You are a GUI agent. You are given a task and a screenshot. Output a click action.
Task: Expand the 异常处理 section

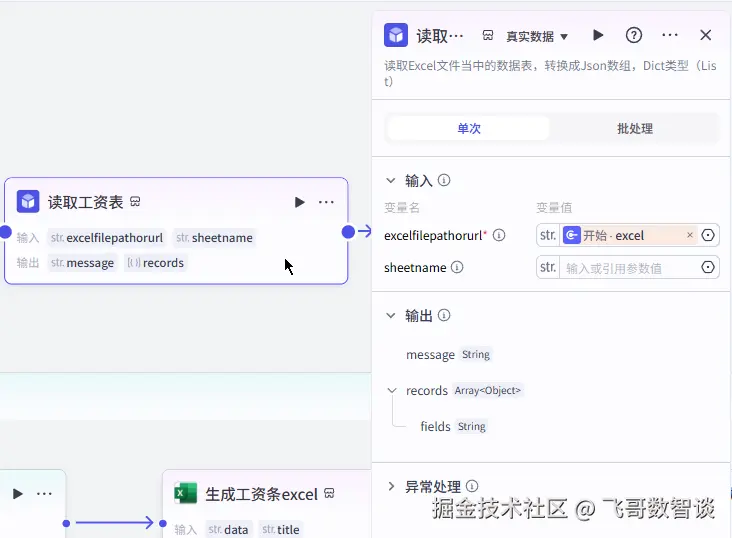(x=391, y=486)
